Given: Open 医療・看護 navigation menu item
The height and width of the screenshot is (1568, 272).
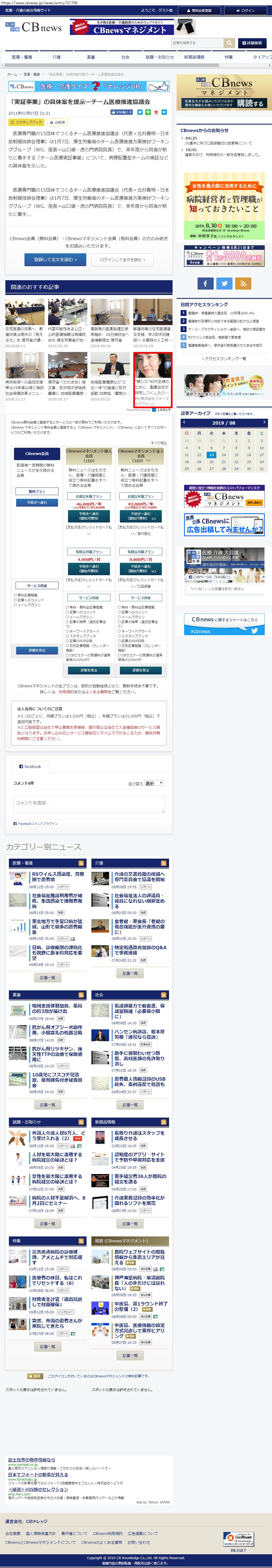Looking at the screenshot, I should click(22, 57).
